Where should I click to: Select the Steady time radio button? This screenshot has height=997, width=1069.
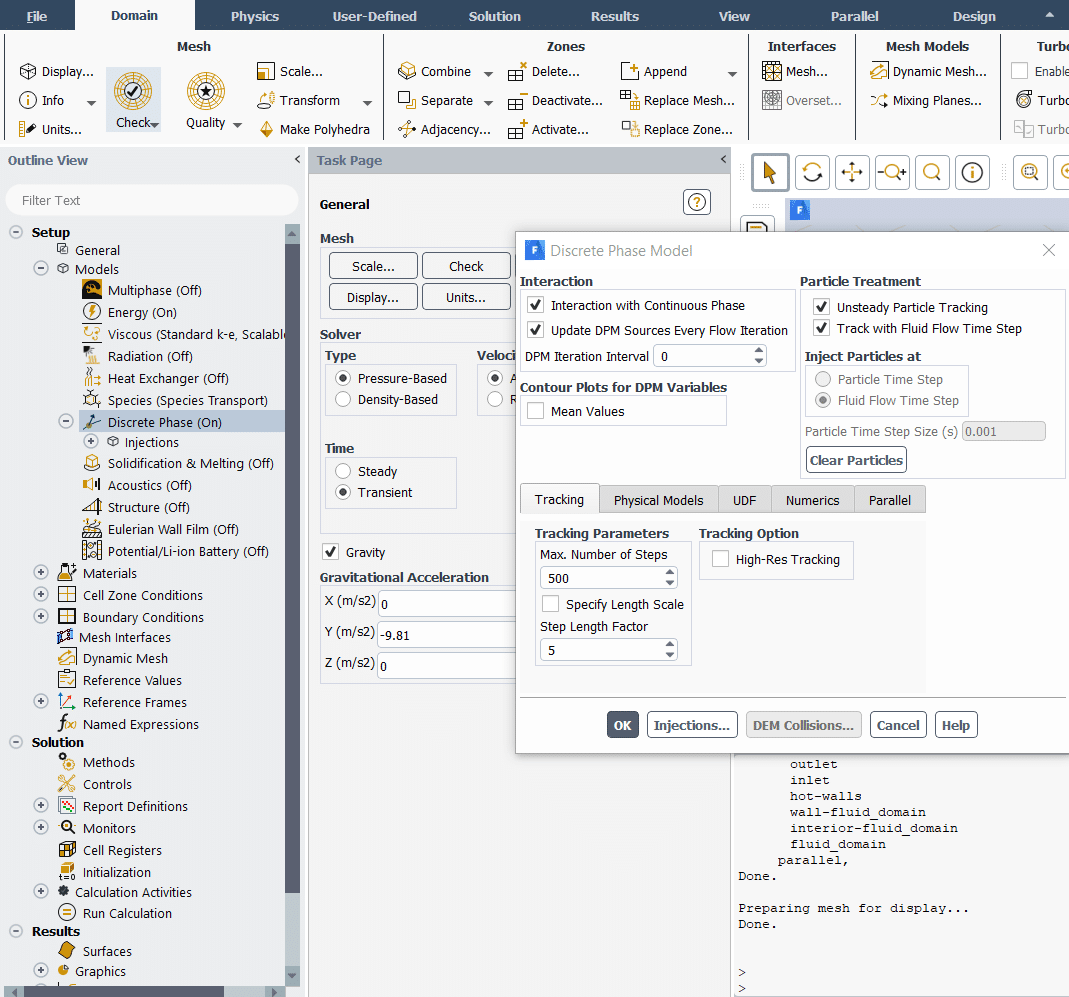[343, 471]
